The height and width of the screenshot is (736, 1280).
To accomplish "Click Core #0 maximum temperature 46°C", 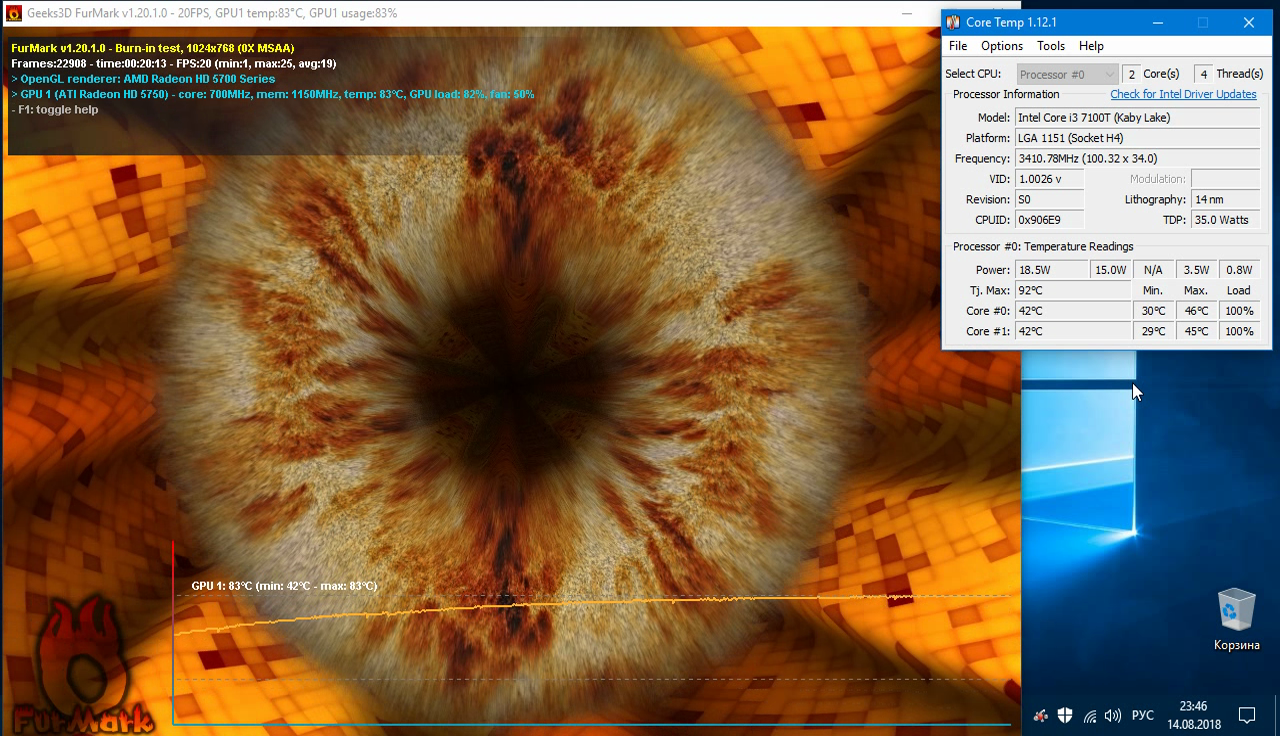I will pyautogui.click(x=1196, y=311).
